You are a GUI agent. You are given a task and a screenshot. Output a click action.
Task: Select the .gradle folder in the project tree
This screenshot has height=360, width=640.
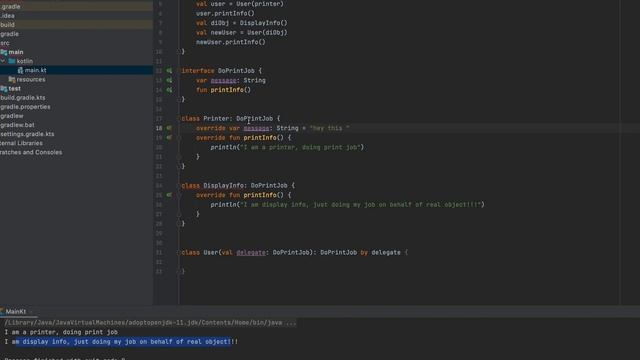[x=11, y=7]
